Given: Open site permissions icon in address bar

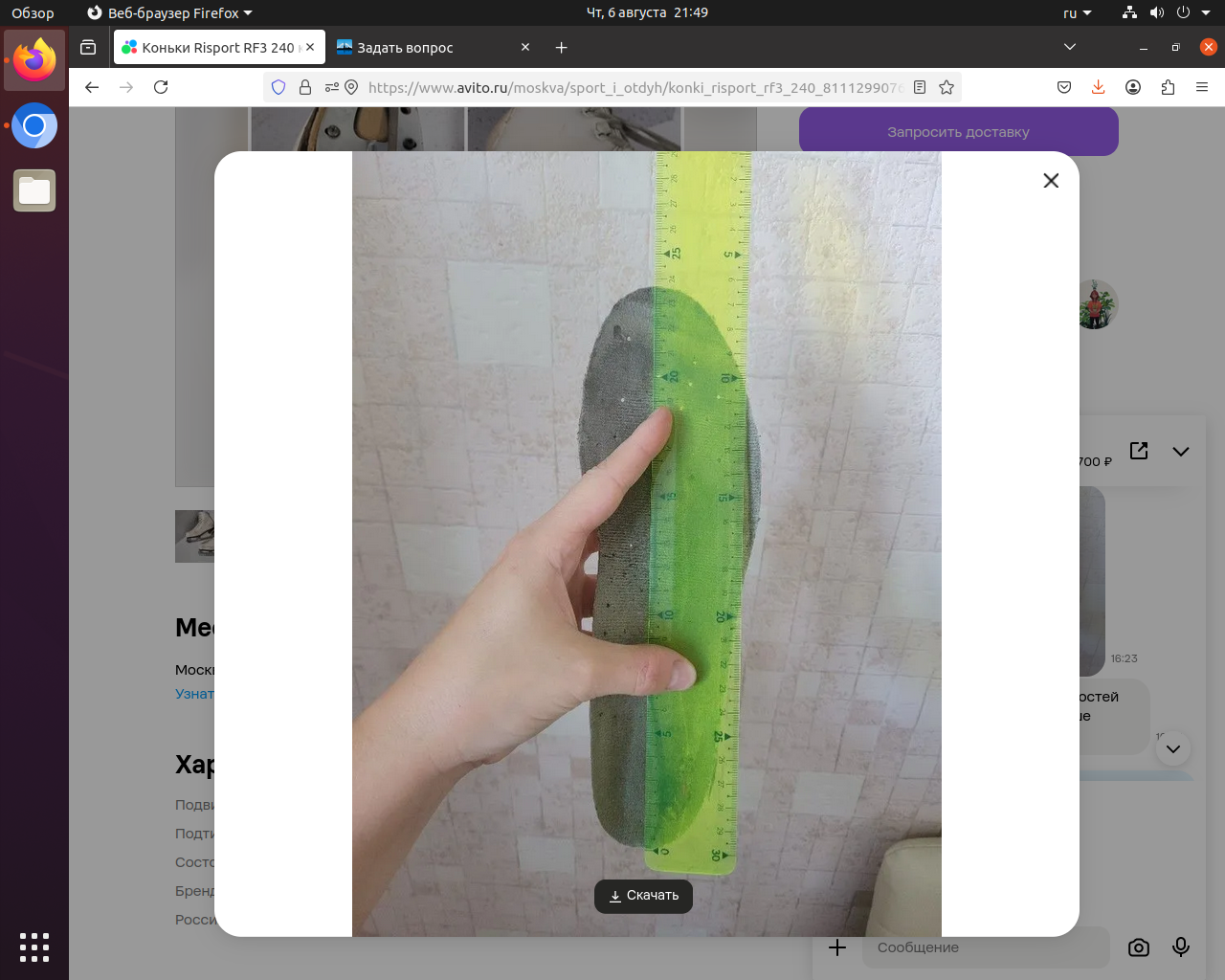Looking at the screenshot, I should (x=331, y=87).
